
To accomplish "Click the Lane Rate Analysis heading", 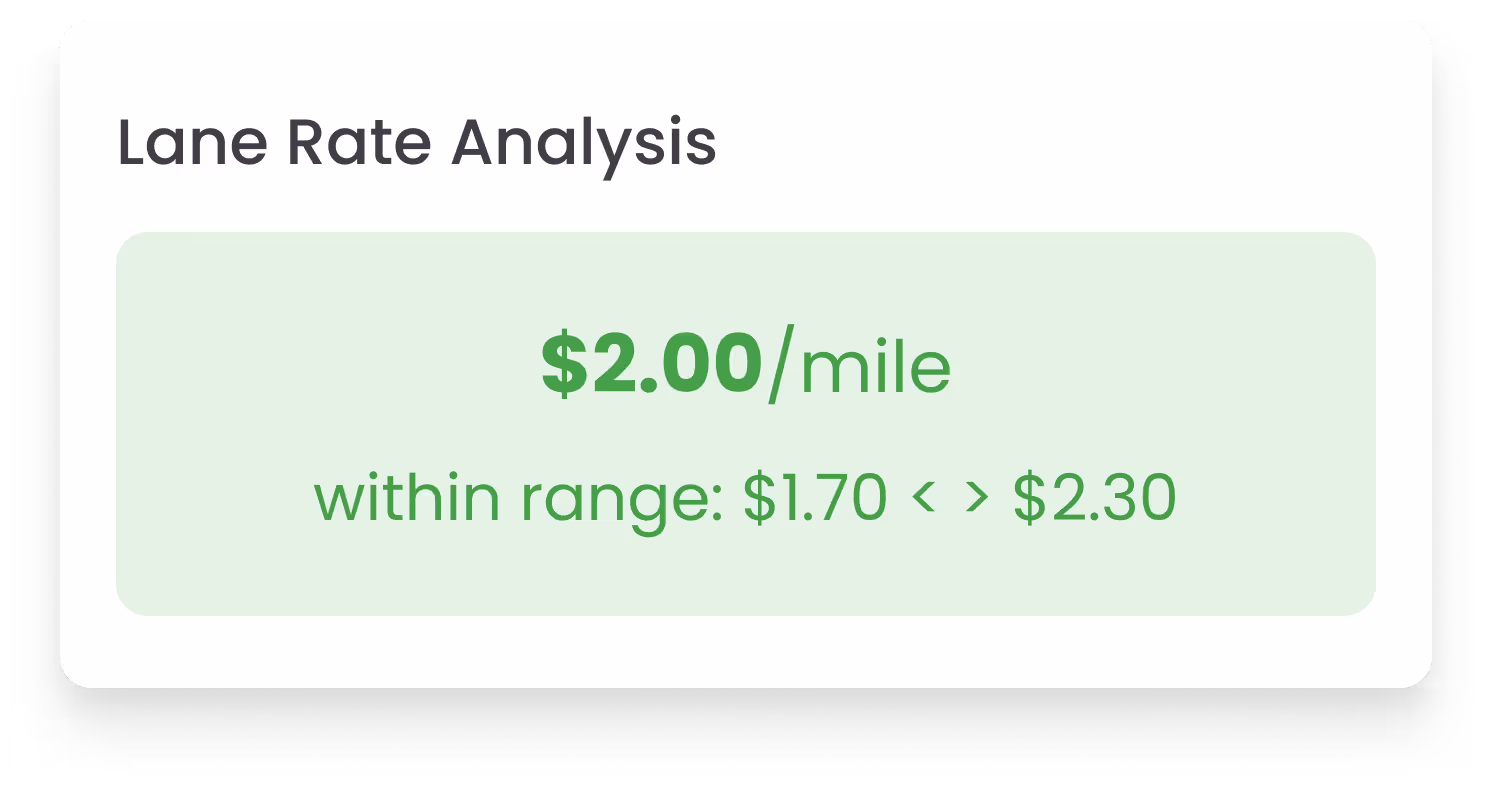I will click(417, 143).
